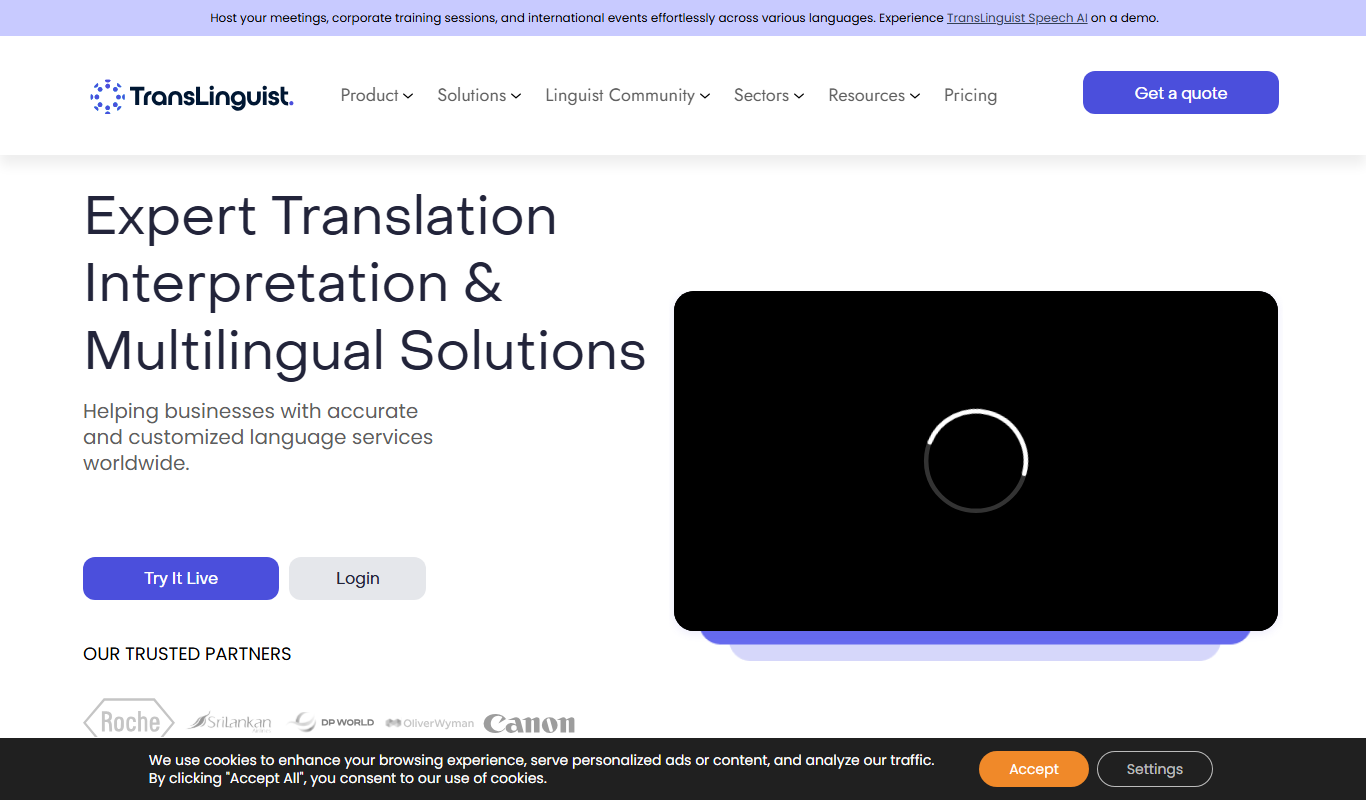This screenshot has height=800, width=1366.
Task: Expand the Solutions chevron arrow
Action: click(516, 96)
